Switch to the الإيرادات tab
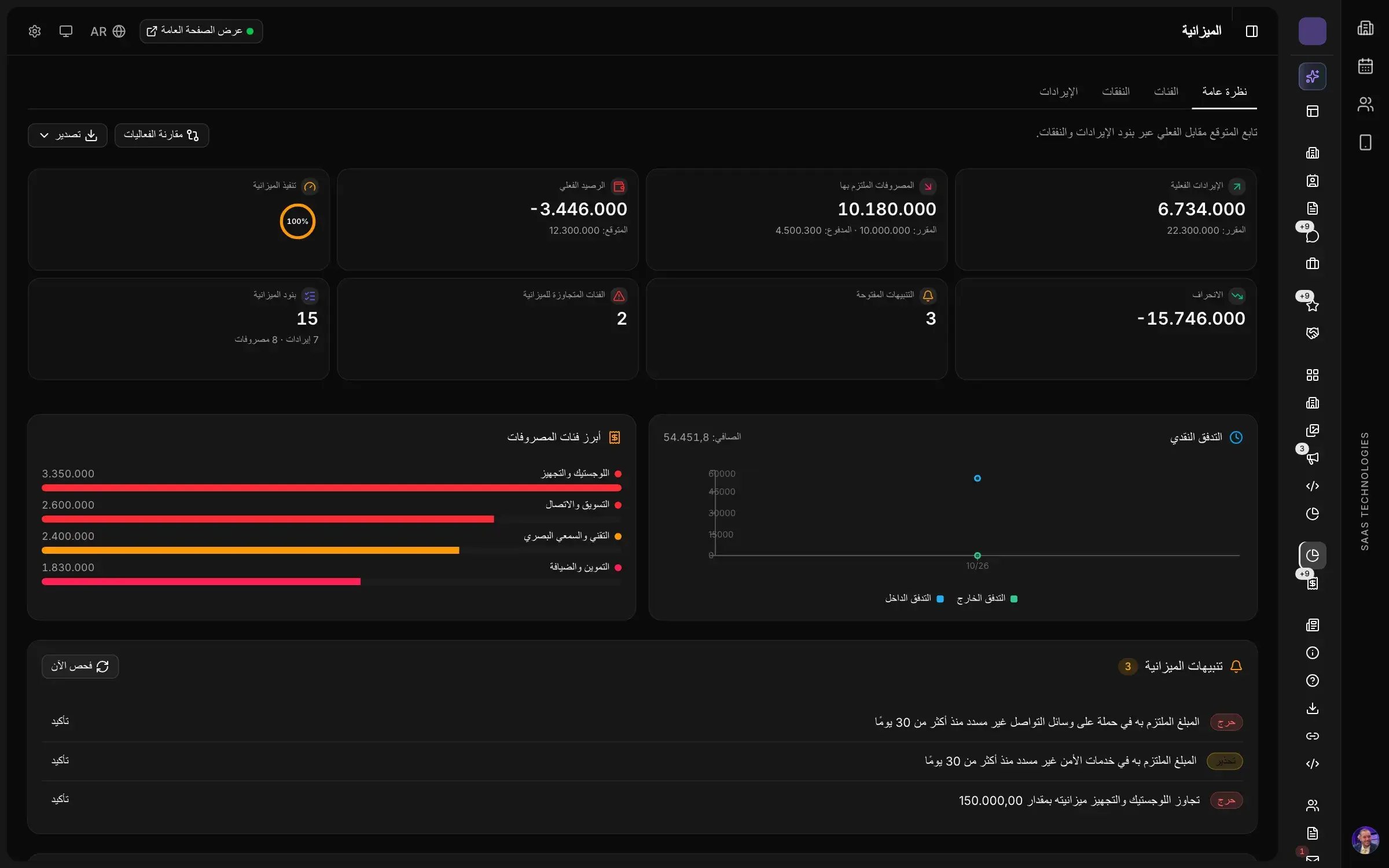1389x868 pixels. point(1059,91)
